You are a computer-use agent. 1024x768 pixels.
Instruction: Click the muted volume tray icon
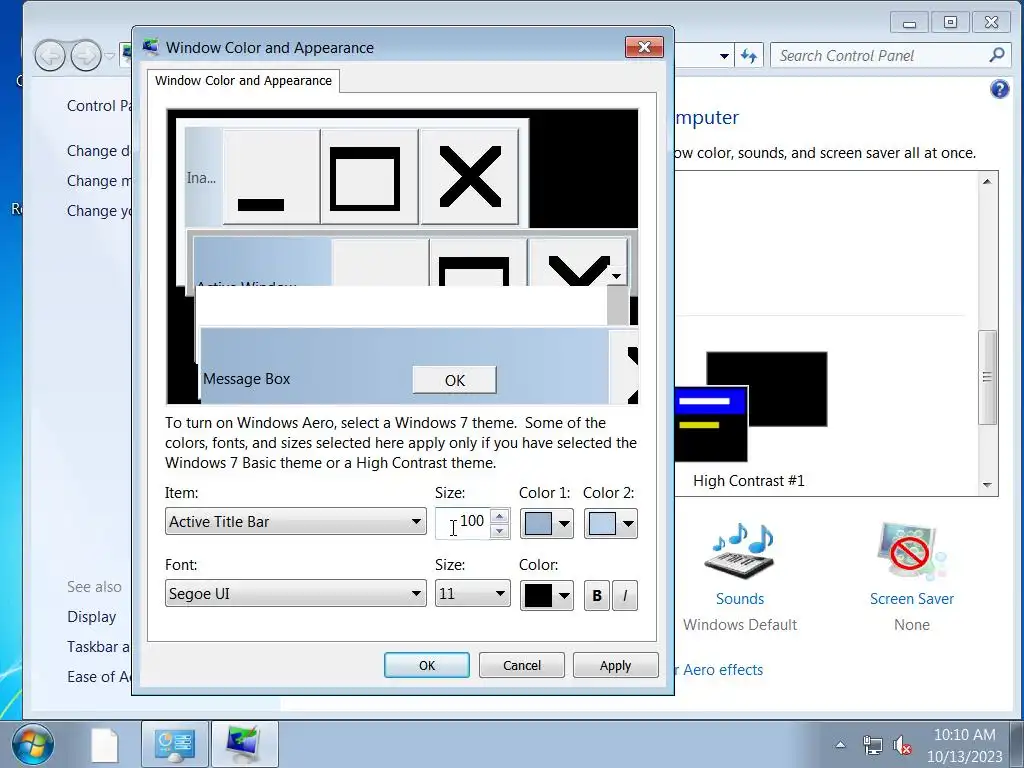tap(903, 745)
